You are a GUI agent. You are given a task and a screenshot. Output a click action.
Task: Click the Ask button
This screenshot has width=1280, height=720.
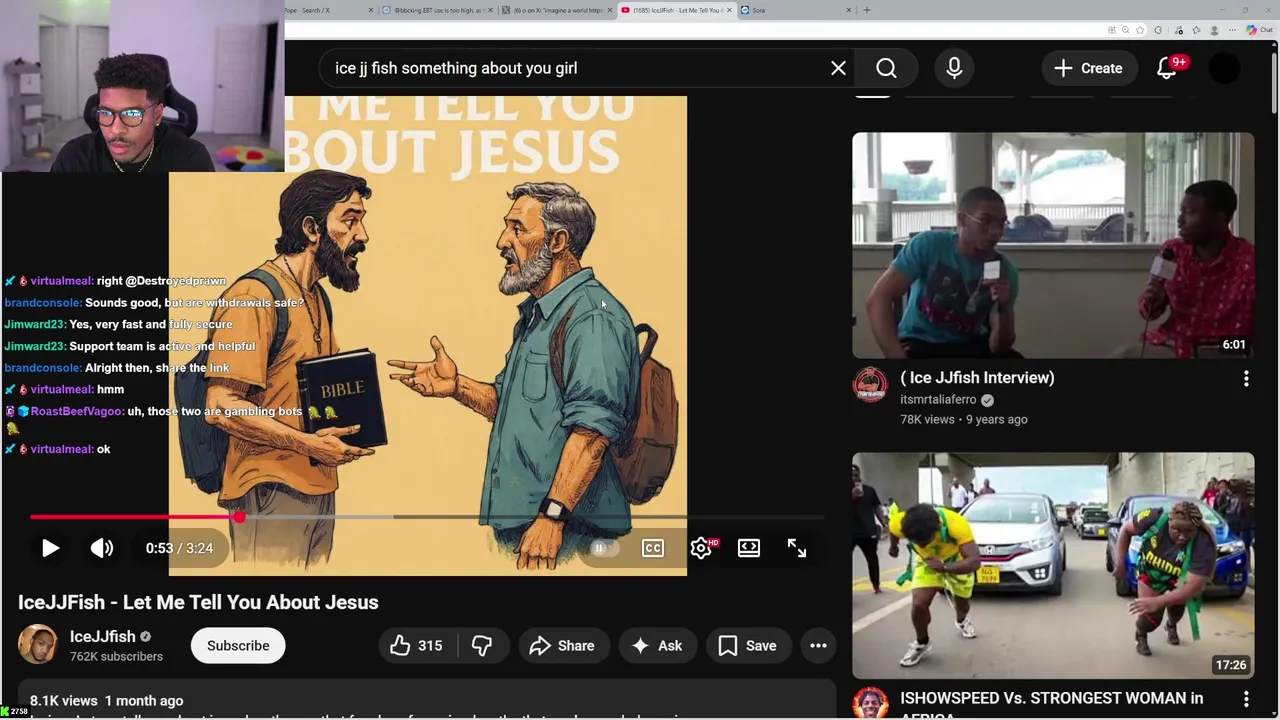click(x=657, y=646)
